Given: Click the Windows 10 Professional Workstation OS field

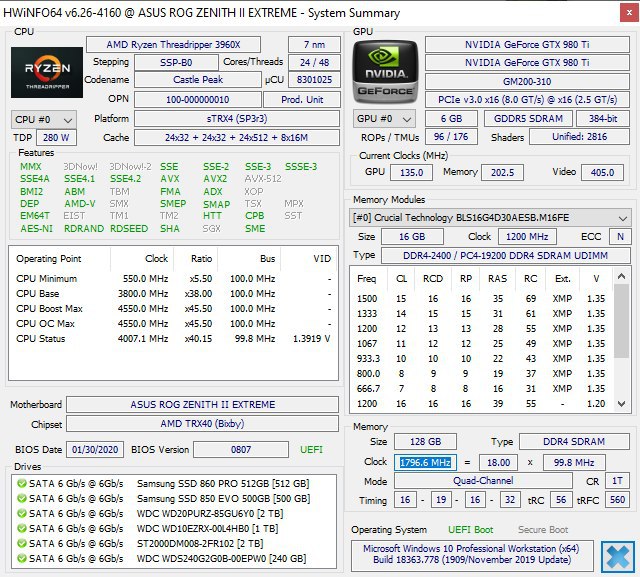Looking at the screenshot, I should tap(472, 554).
